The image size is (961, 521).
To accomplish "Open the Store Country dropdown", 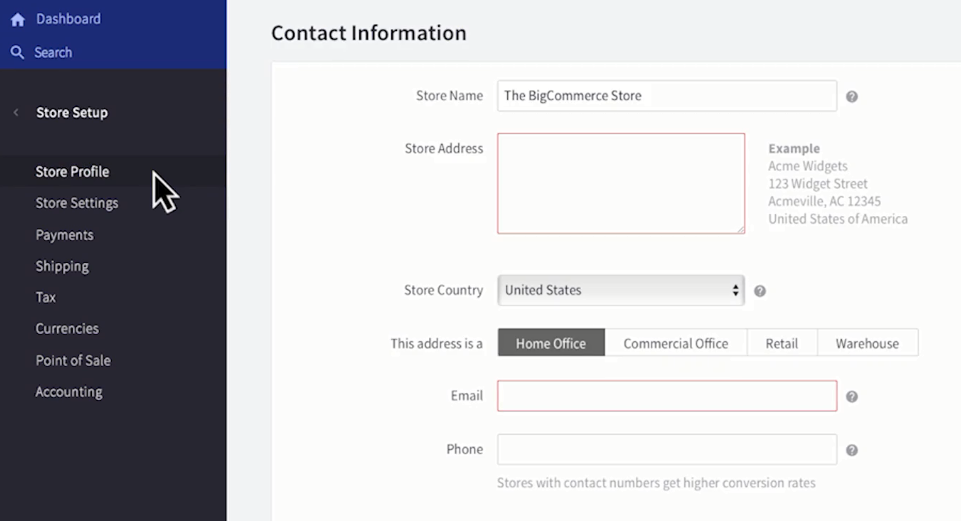I will click(621, 290).
